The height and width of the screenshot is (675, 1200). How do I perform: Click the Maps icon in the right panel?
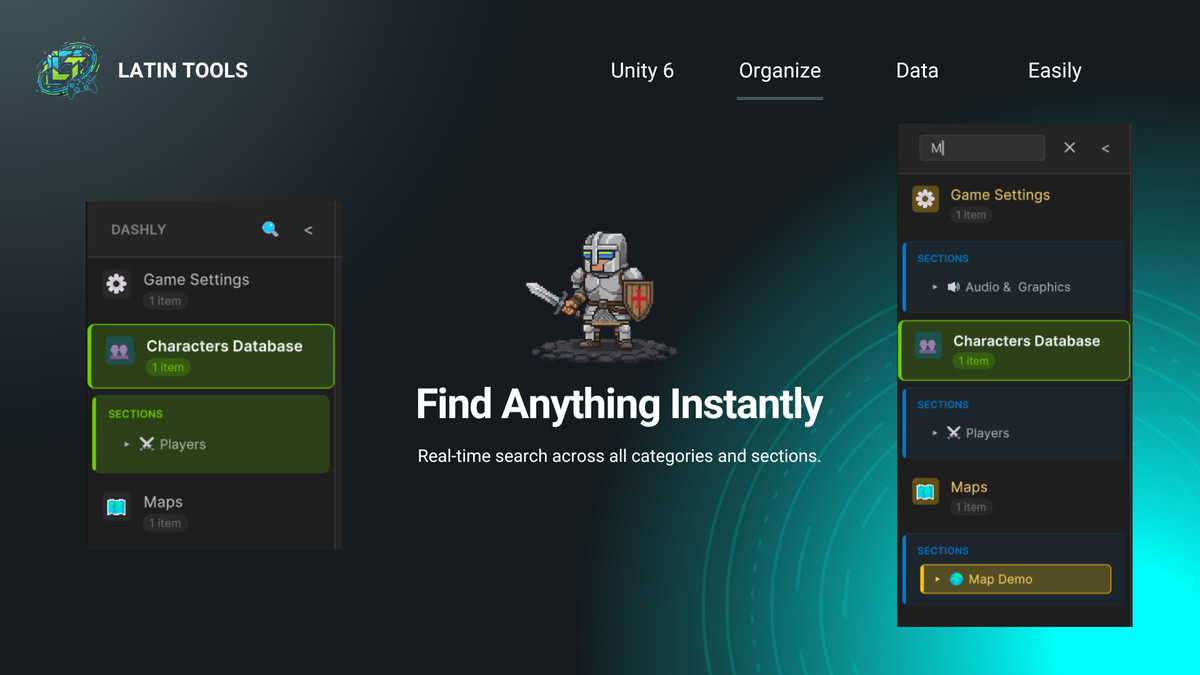click(x=925, y=492)
